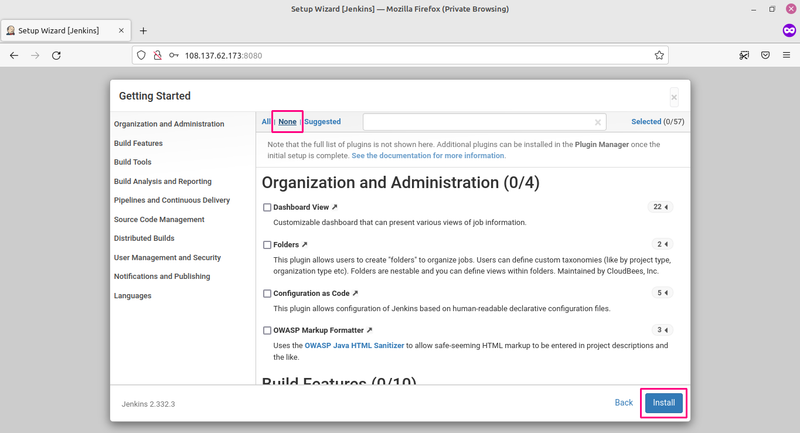
Task: Expand OWASP Markup Formatter dependencies badge 3
Action: (662, 329)
